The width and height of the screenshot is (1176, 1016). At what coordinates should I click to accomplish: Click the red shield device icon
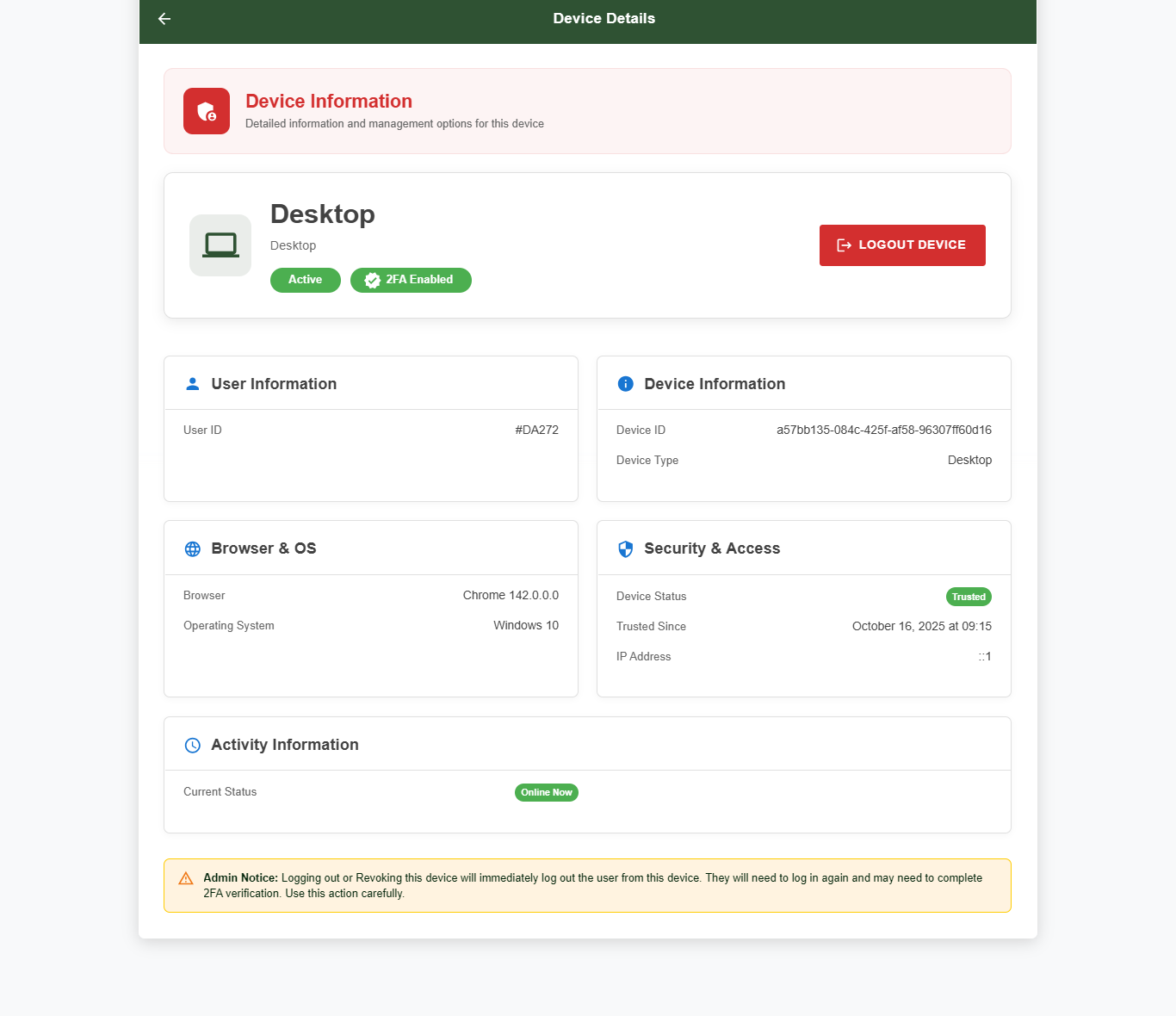(207, 111)
